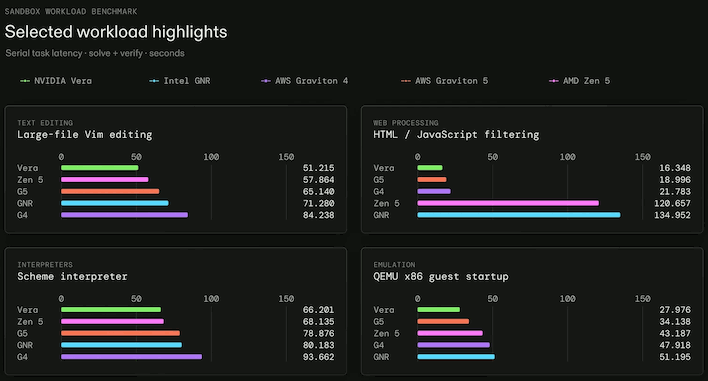The height and width of the screenshot is (381, 708).
Task: Select the G4 bar in HTML filtering chart
Action: pyautogui.click(x=434, y=191)
